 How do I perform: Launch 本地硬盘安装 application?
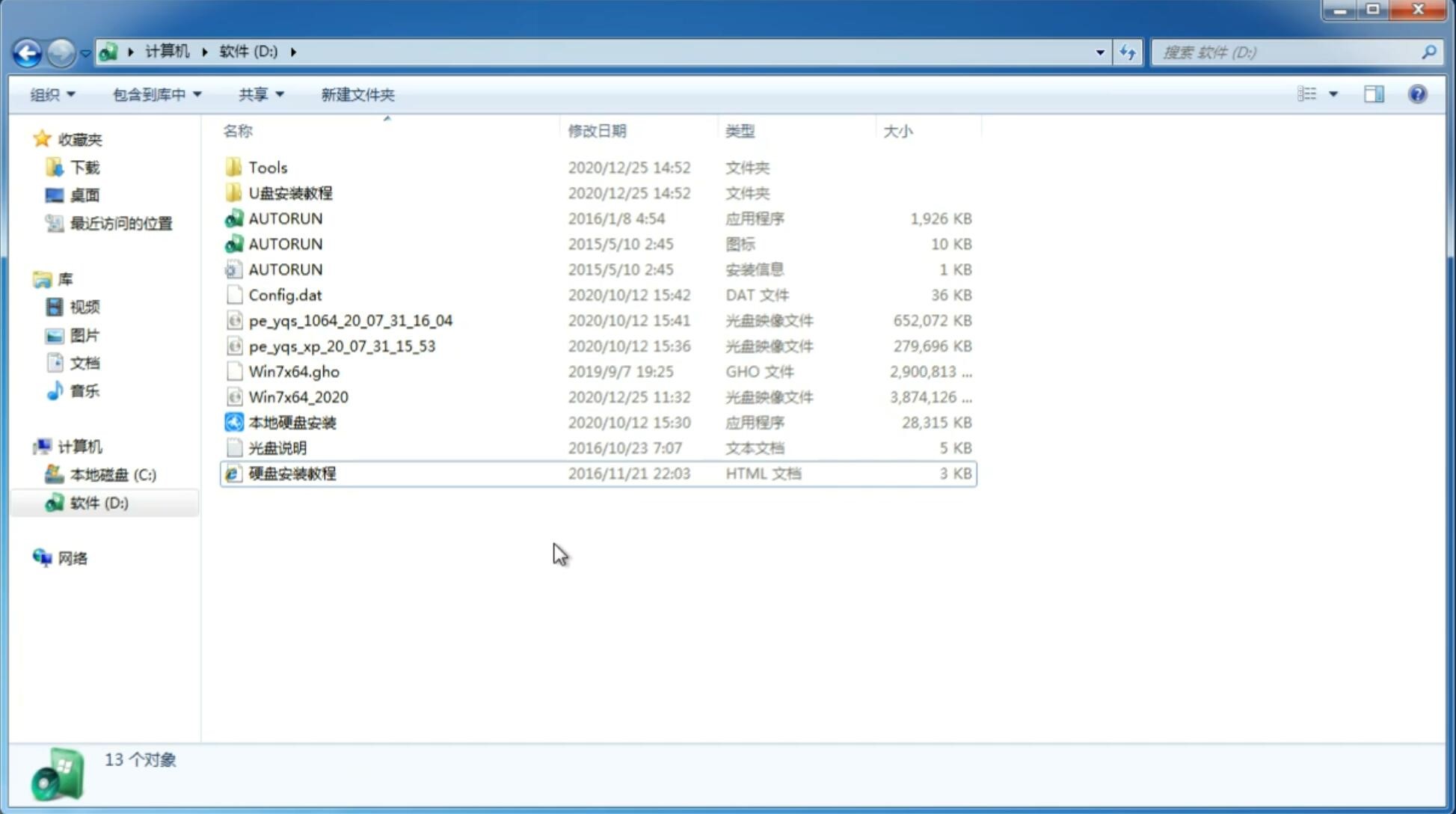click(x=291, y=422)
